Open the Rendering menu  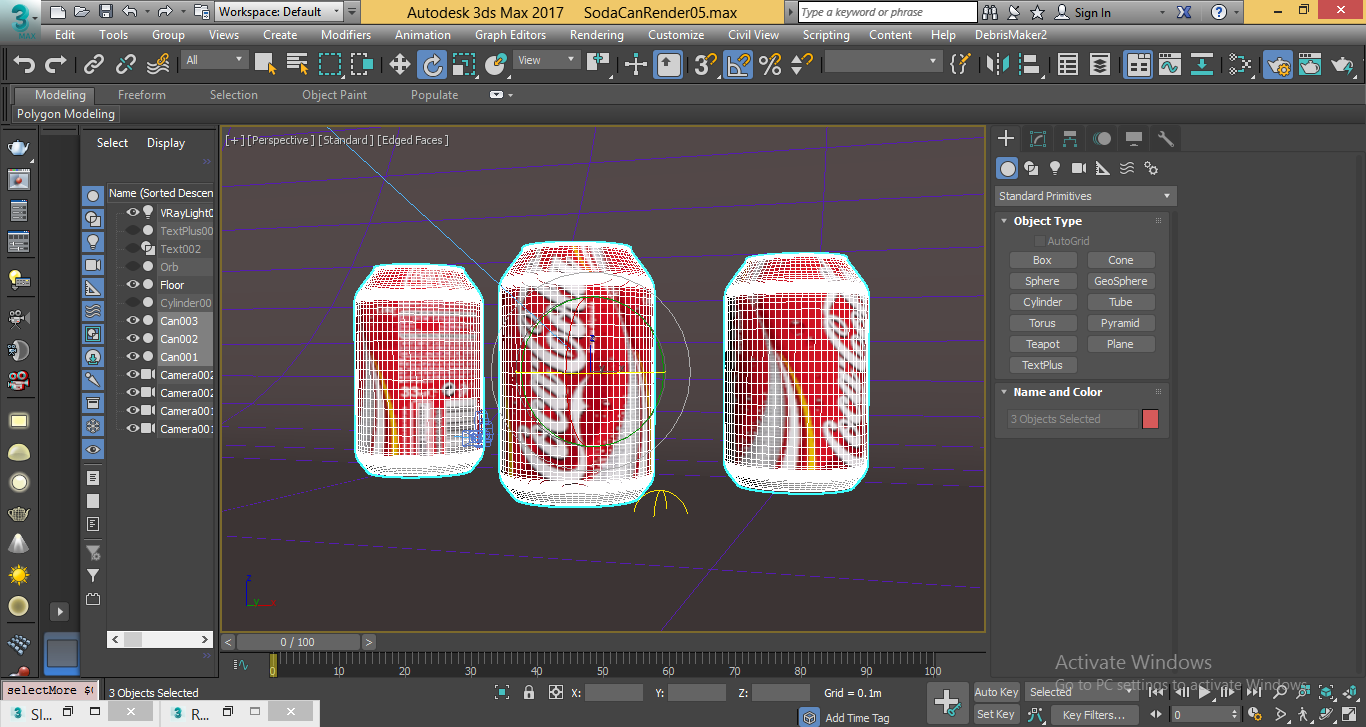point(596,35)
